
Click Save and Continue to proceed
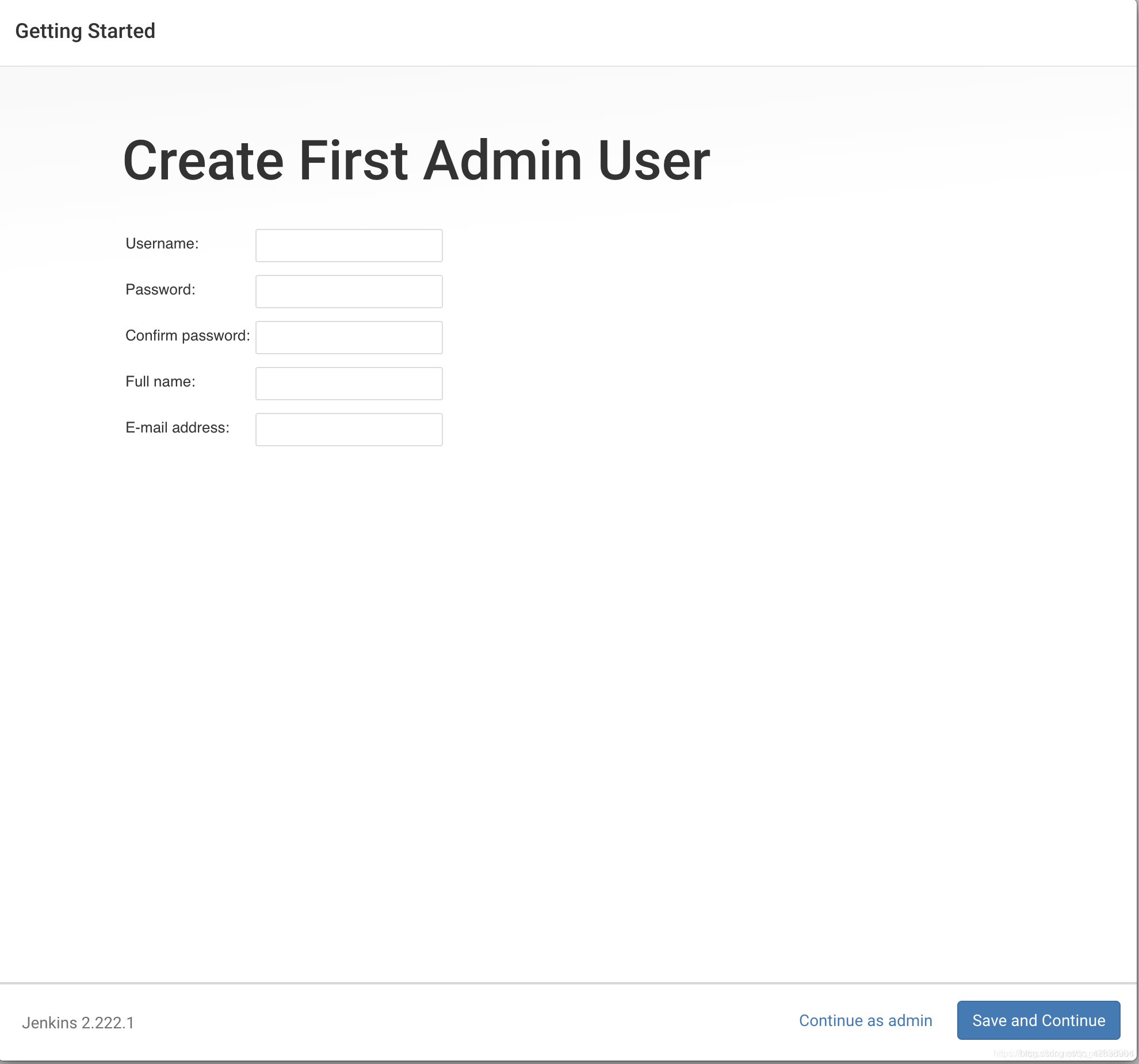pyautogui.click(x=1038, y=1020)
